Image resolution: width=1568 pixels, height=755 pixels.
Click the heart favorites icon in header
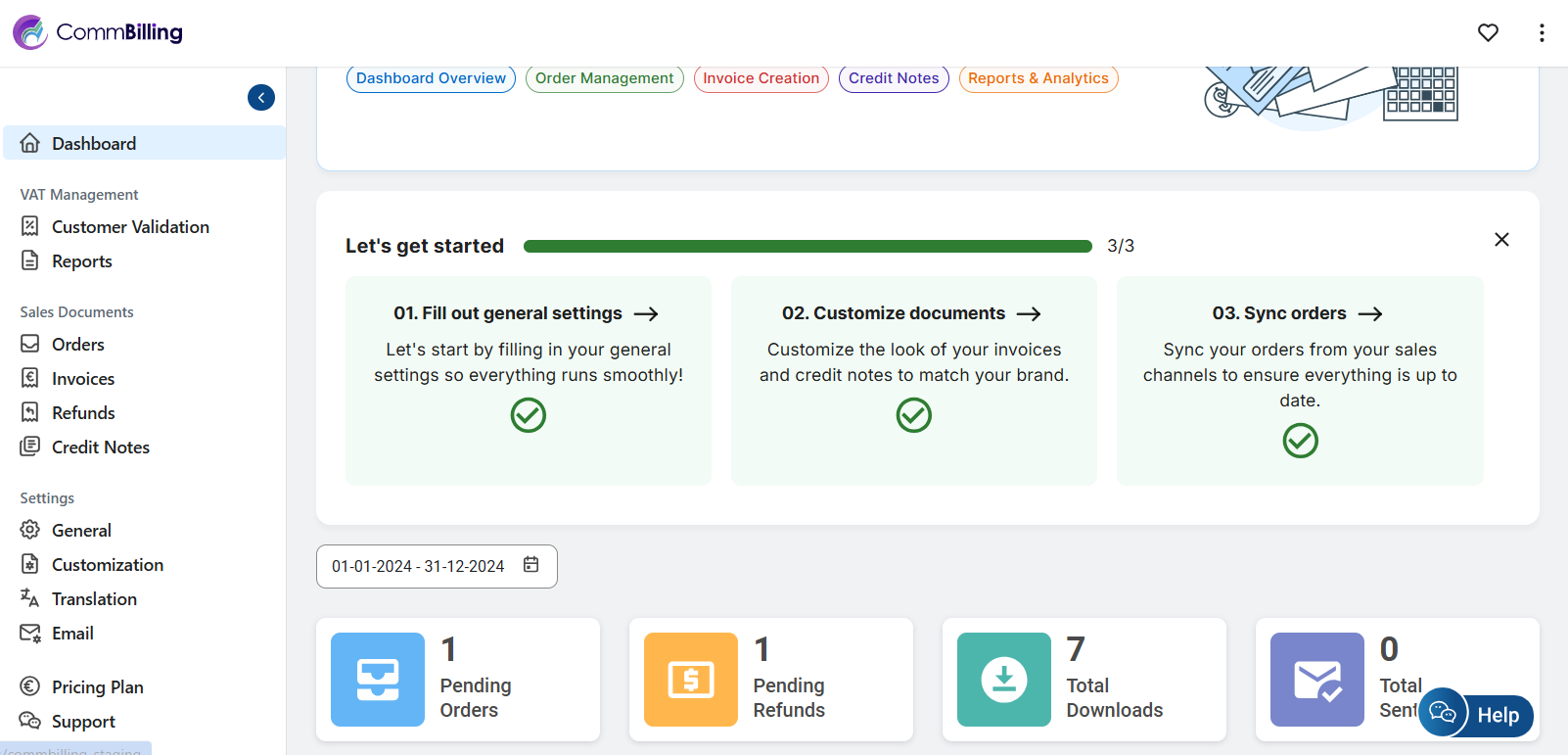(x=1488, y=33)
